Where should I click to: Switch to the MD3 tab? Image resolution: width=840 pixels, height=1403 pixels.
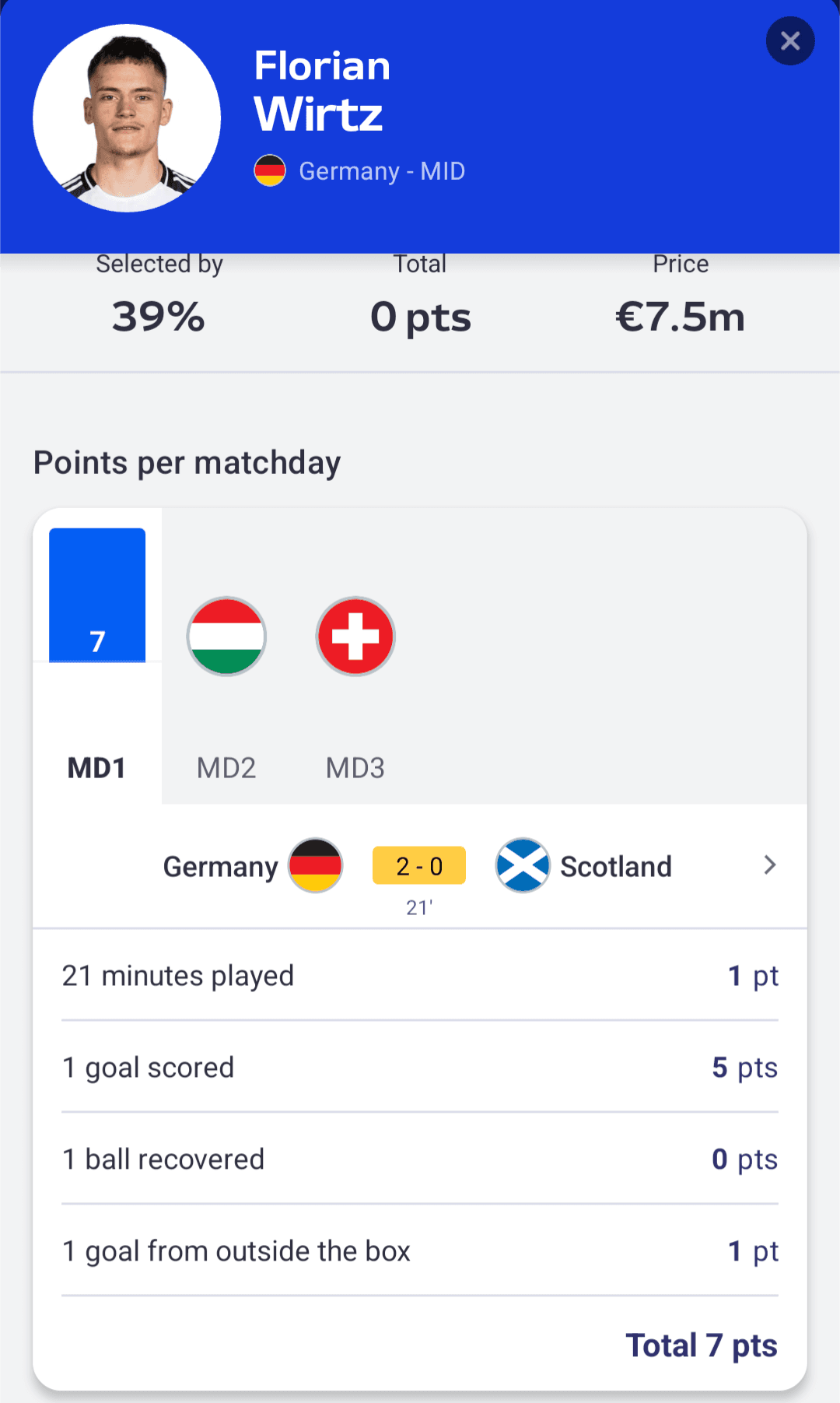pyautogui.click(x=355, y=768)
